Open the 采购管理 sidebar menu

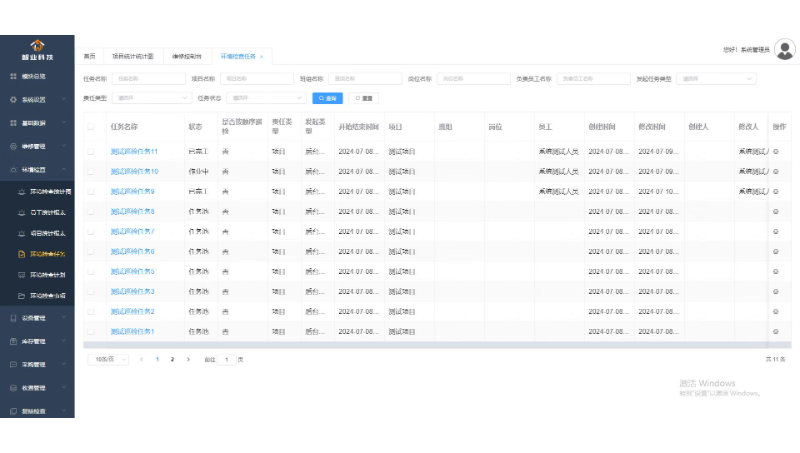(x=37, y=365)
